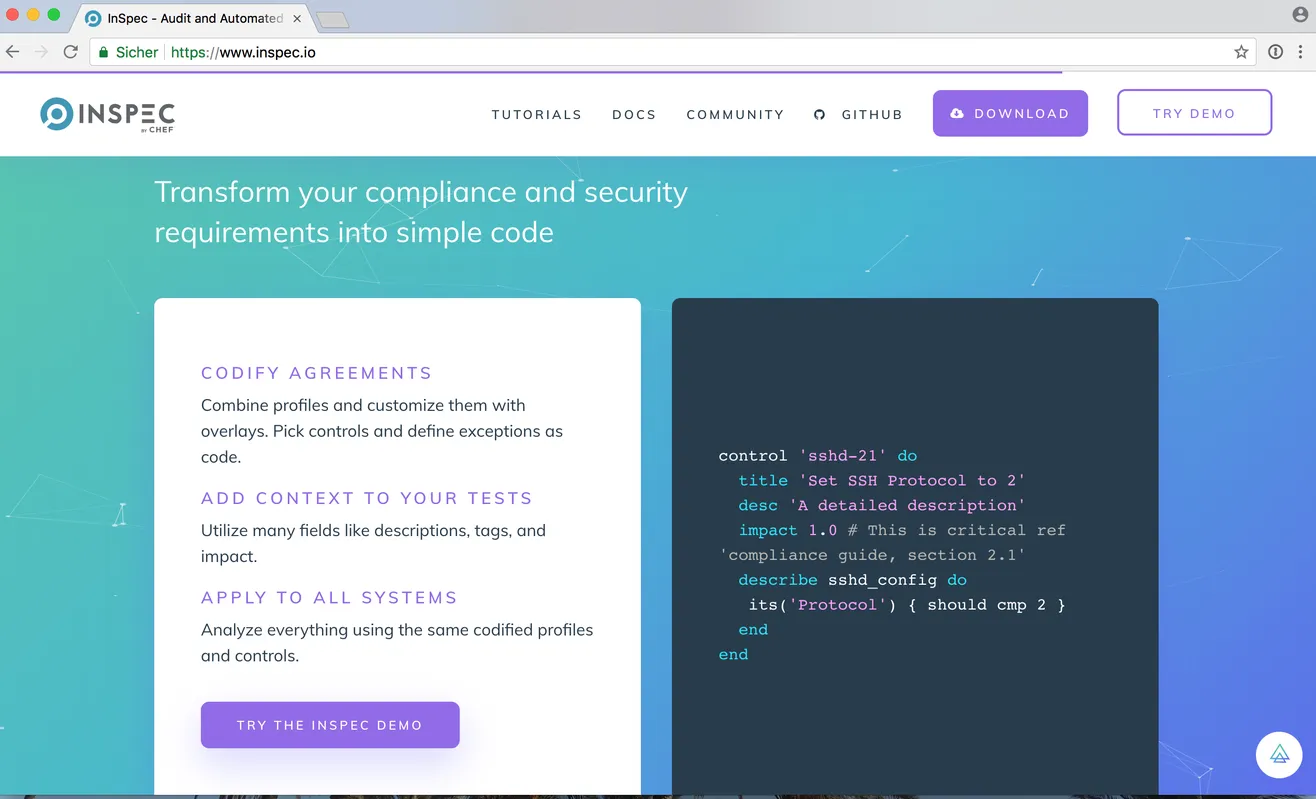Open the Tutorials navigation link
Image resolution: width=1316 pixels, height=799 pixels.
(536, 114)
